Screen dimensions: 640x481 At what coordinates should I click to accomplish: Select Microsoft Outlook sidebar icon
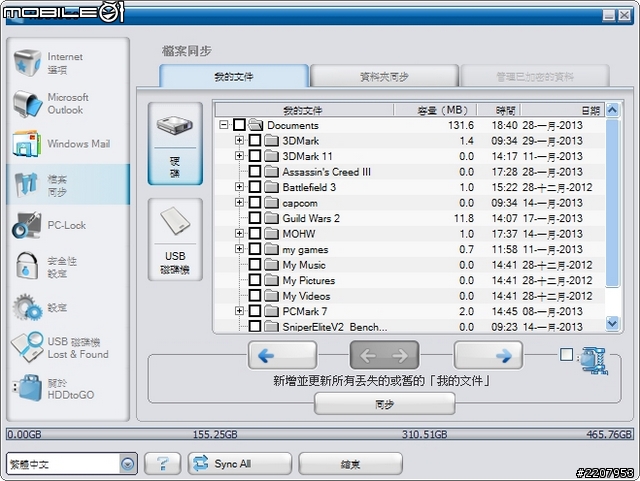pos(27,104)
